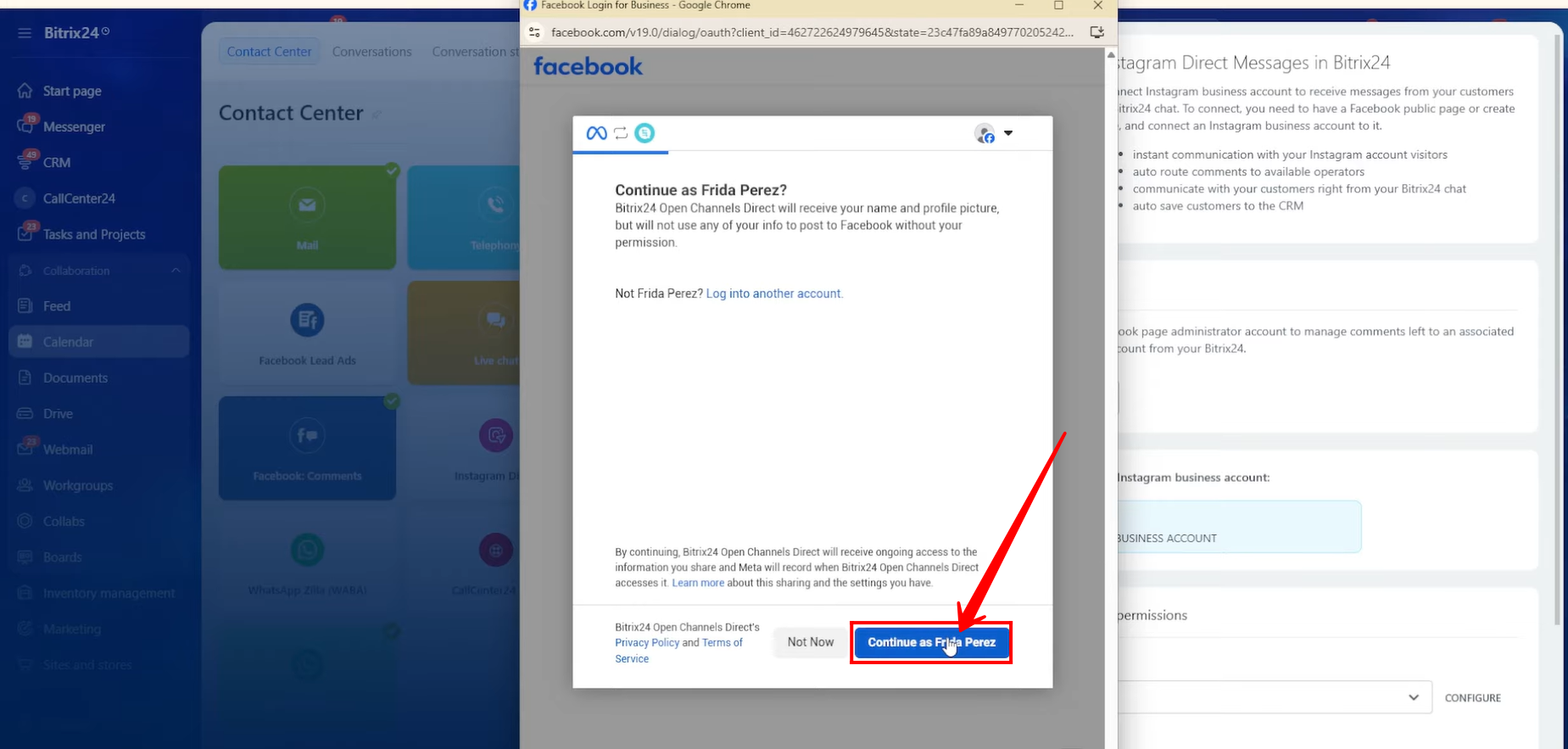Collapse the Collaboration sidebar section

coord(176,271)
